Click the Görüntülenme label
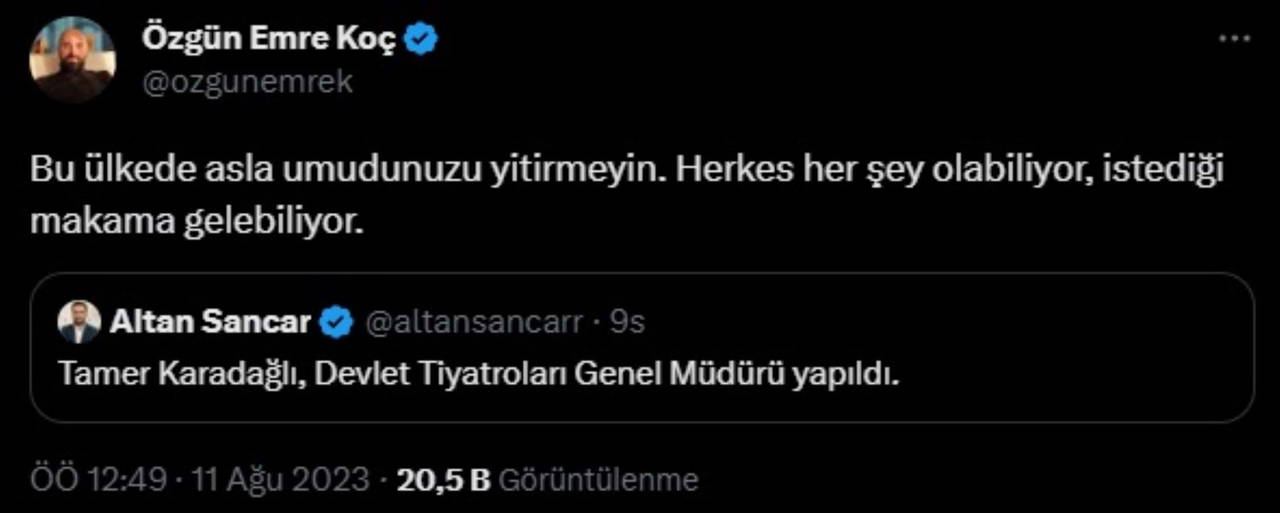 coord(597,479)
